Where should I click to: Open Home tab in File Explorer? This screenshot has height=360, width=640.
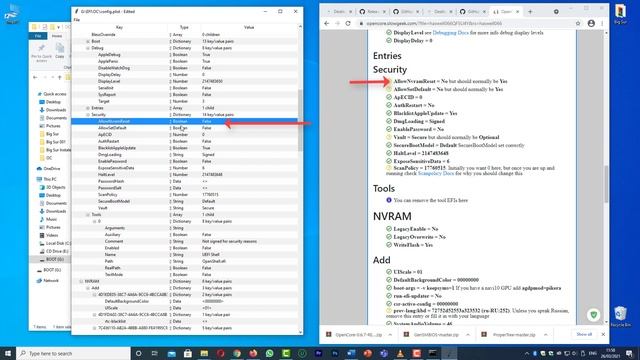tap(57, 36)
